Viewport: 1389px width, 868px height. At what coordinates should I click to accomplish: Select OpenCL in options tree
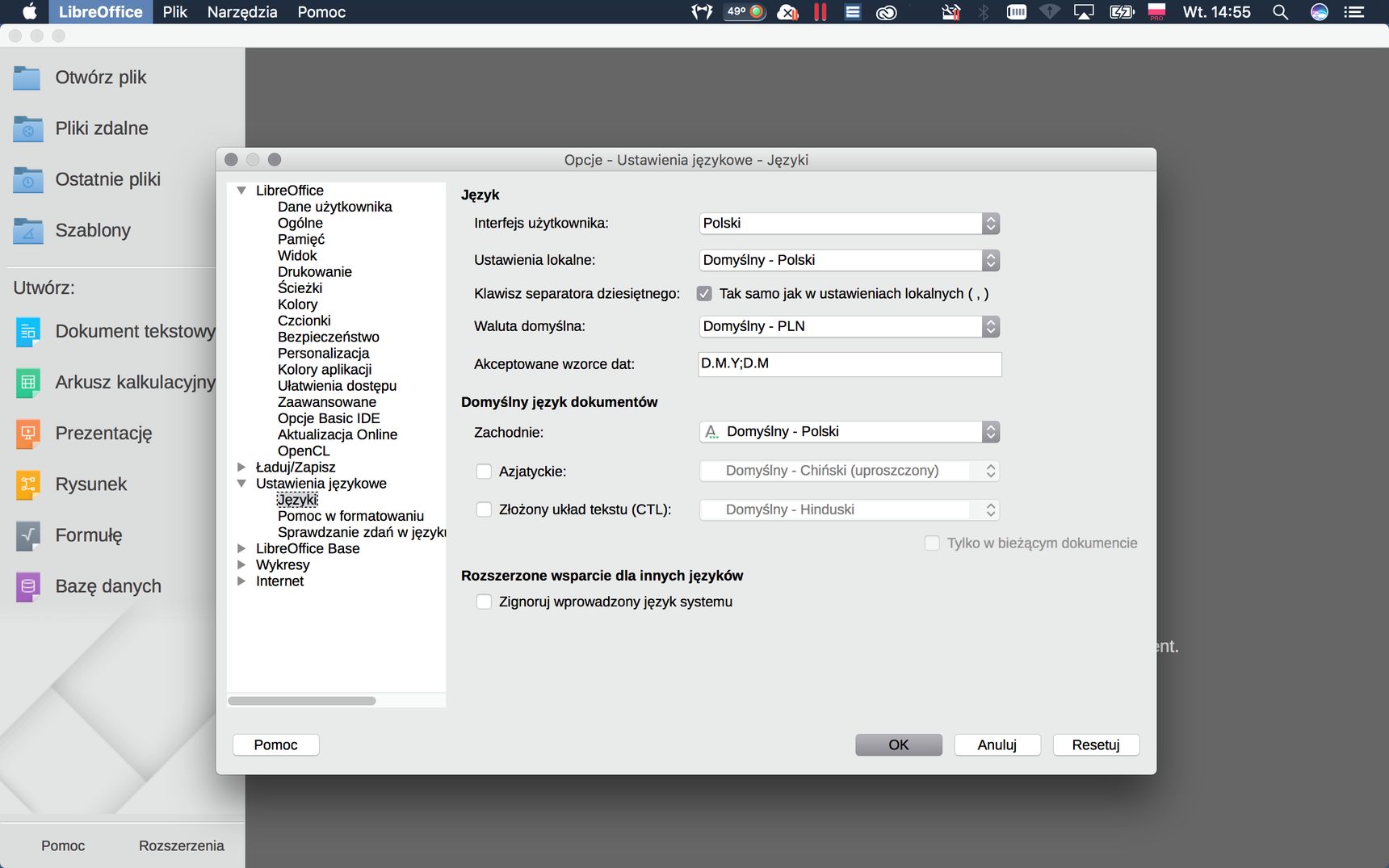(304, 451)
